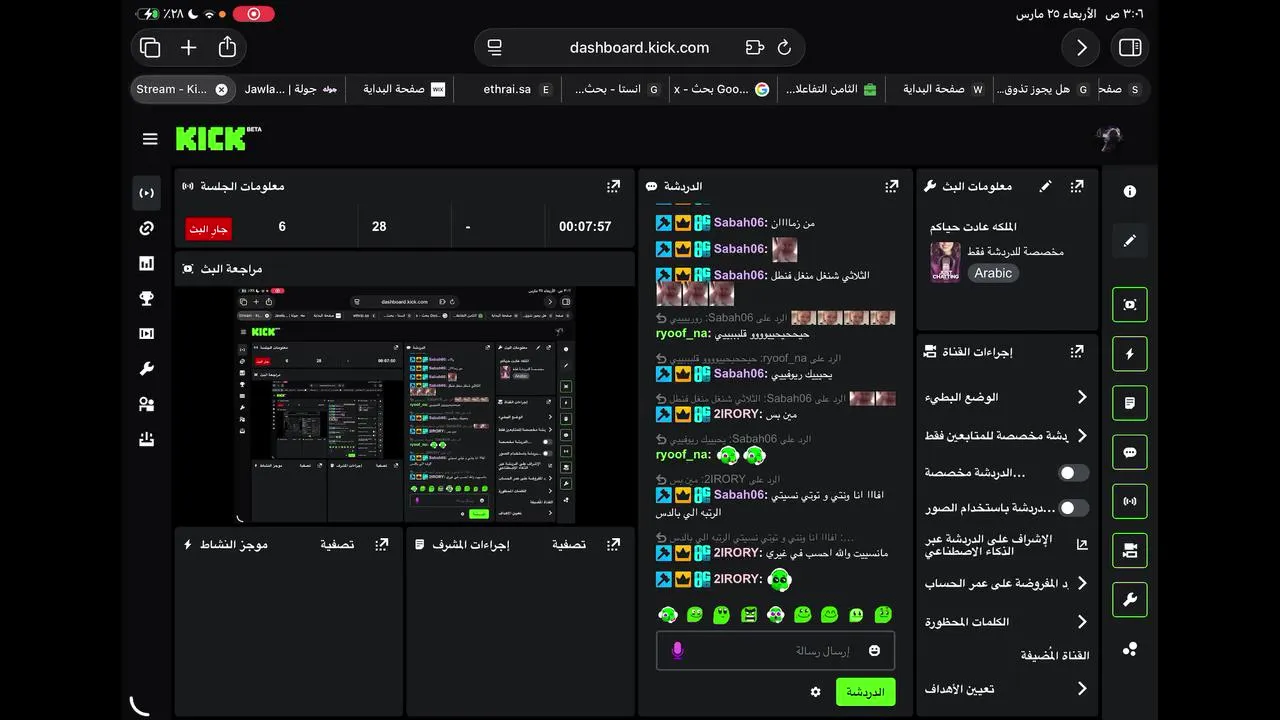Screen dimensions: 1280x720
Task: Switch to the x - بحث Goo... tab
Action: click(721, 89)
